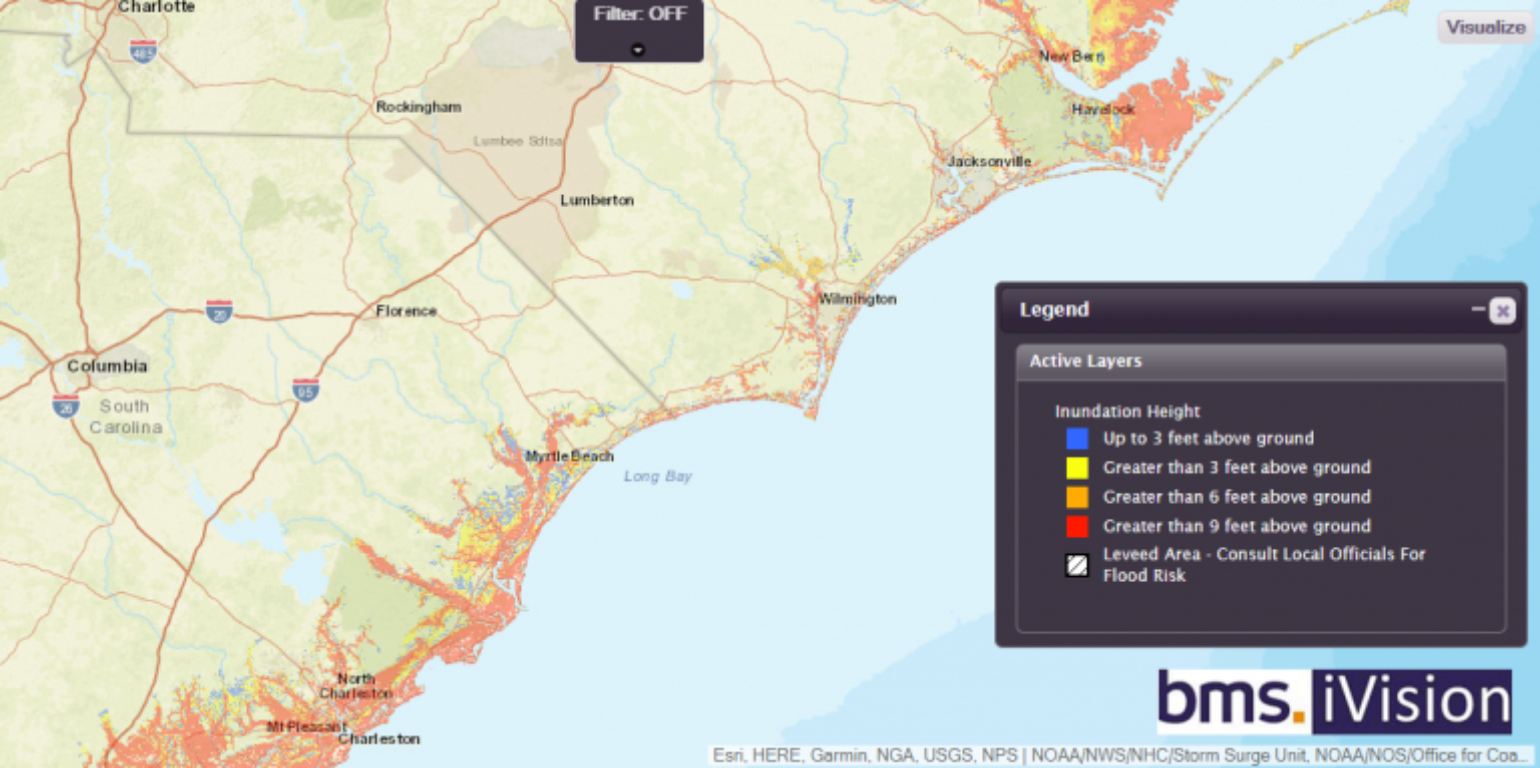Collapse the Active Layers section header
The image size is (1540, 768).
click(x=1260, y=361)
